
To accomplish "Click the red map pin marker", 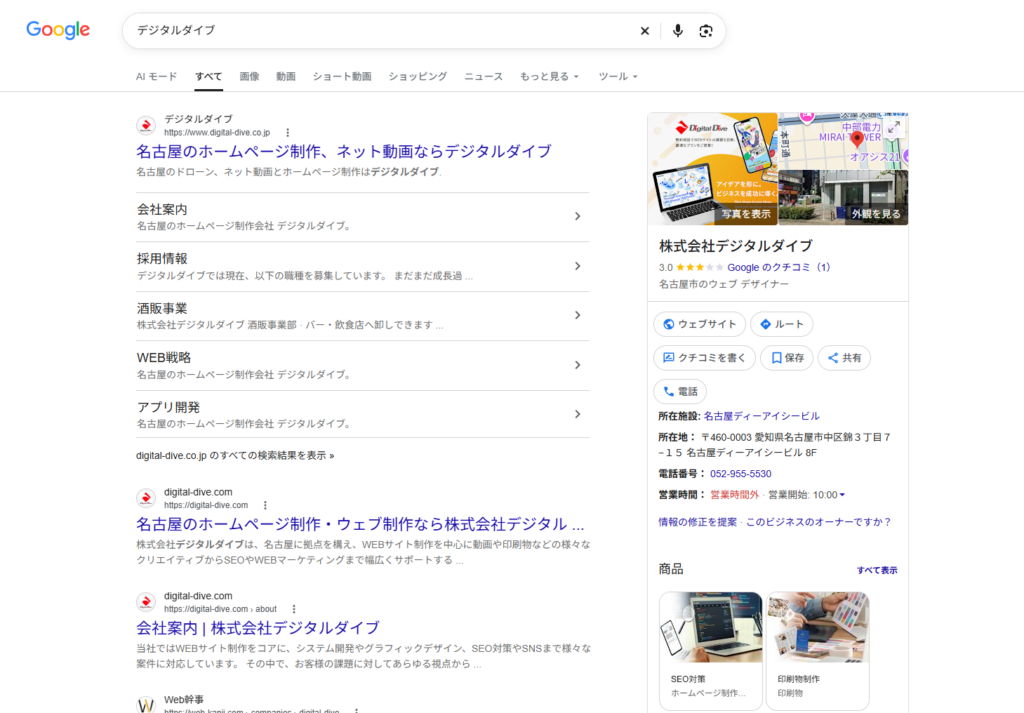I will (857, 138).
